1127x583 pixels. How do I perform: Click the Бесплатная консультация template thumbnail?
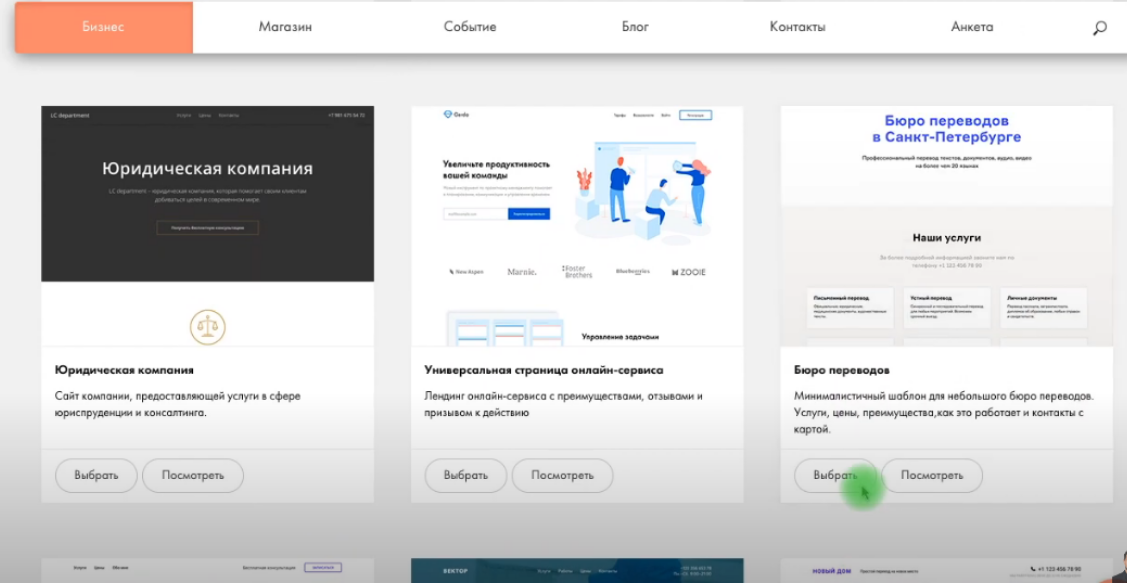(x=208, y=571)
